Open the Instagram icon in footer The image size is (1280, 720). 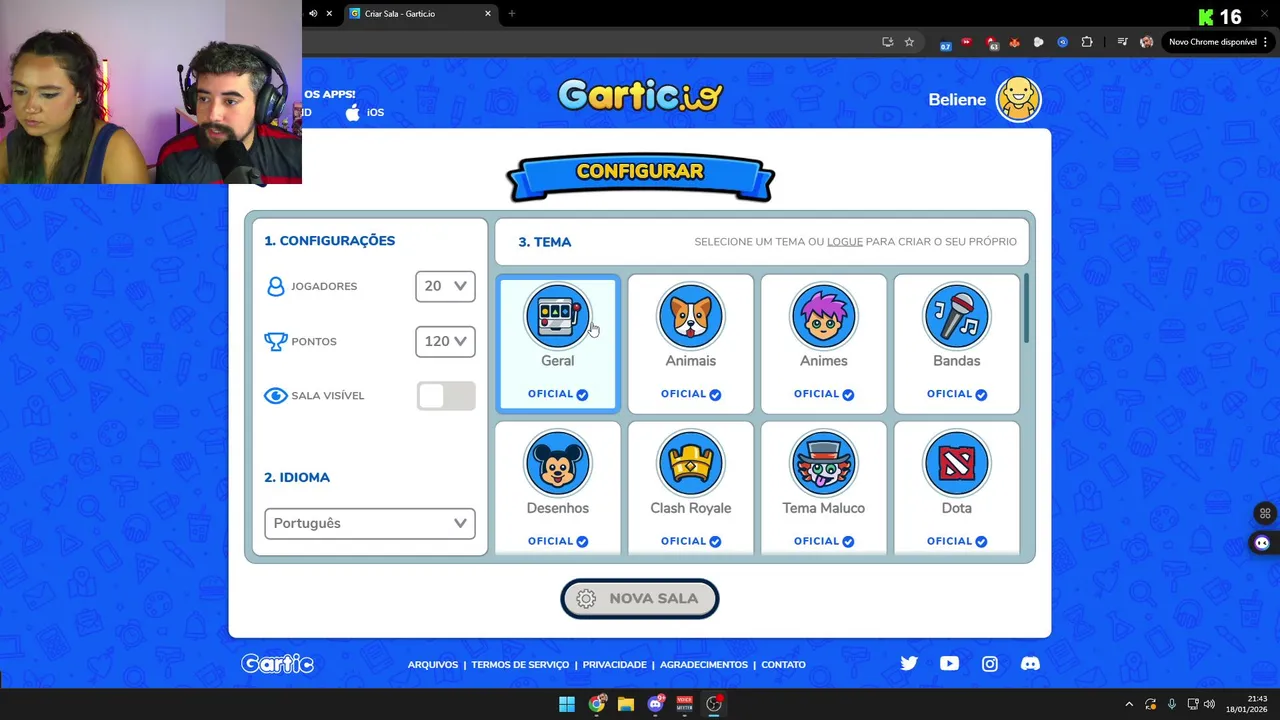[x=989, y=663]
